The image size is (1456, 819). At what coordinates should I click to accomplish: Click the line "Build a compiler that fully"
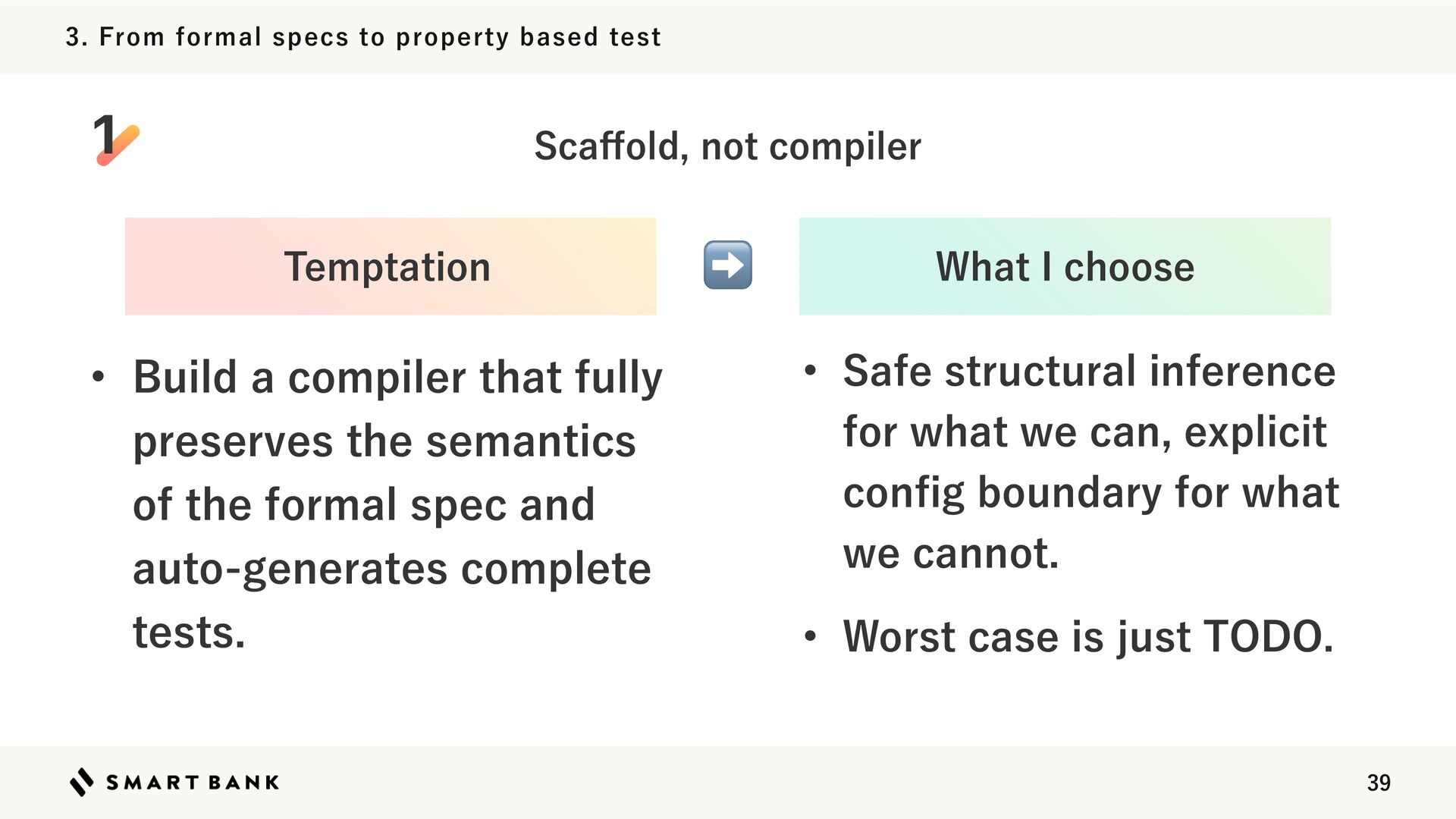click(x=397, y=377)
